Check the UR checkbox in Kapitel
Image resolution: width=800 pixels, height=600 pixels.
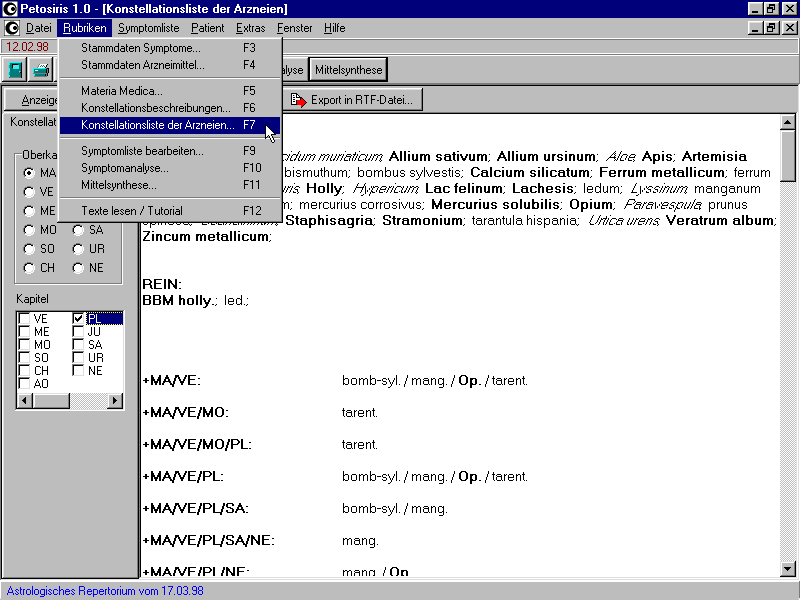[x=78, y=358]
